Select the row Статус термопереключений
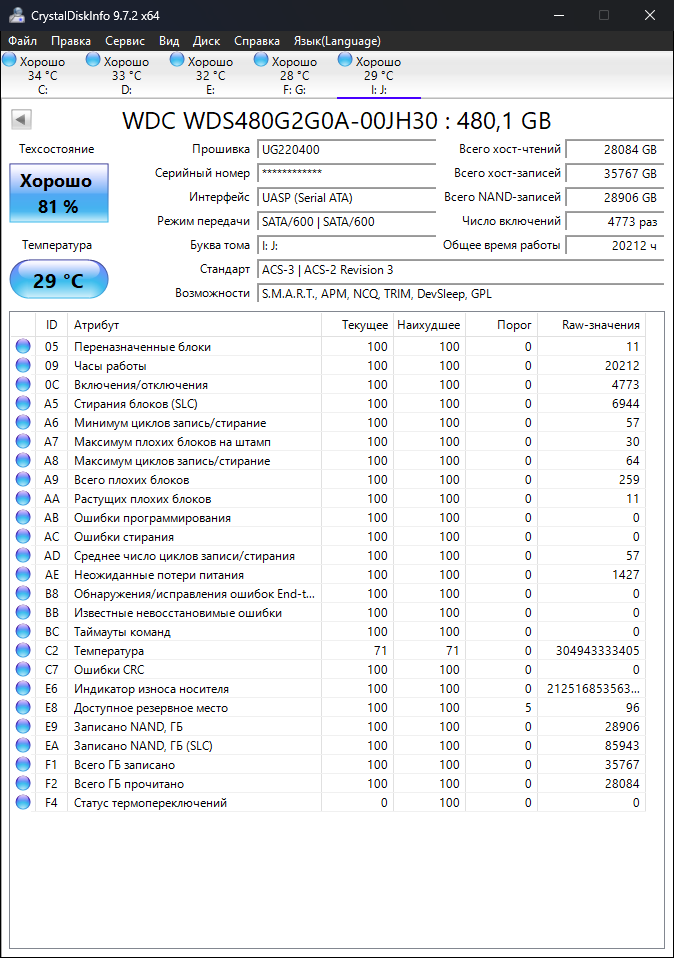Viewport: 674px width, 958px height. 328,802
